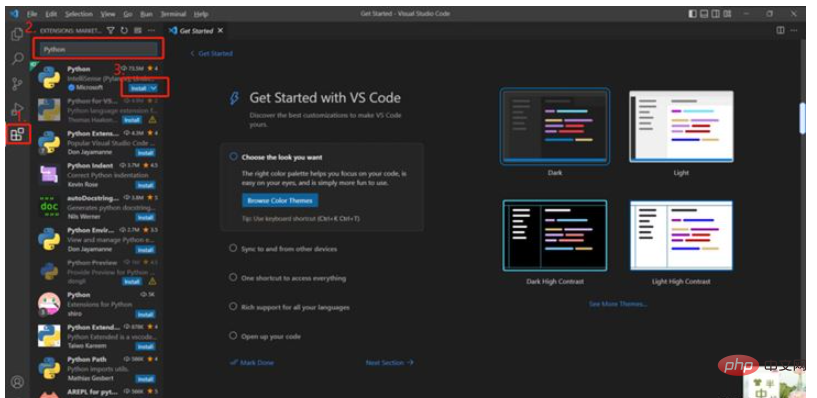Install Python Path by Mathias Gesbert

[145, 379]
